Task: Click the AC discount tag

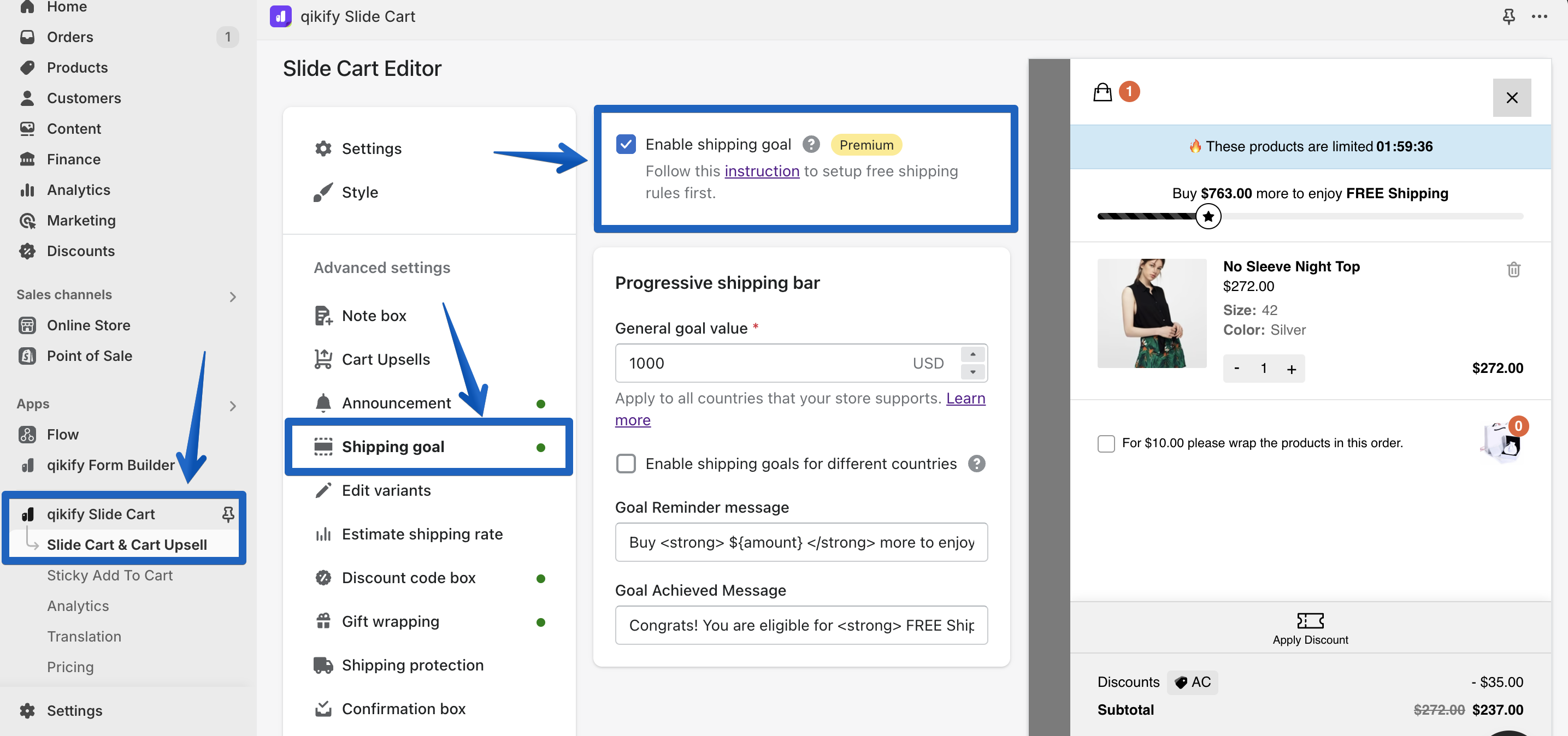Action: coord(1192,682)
